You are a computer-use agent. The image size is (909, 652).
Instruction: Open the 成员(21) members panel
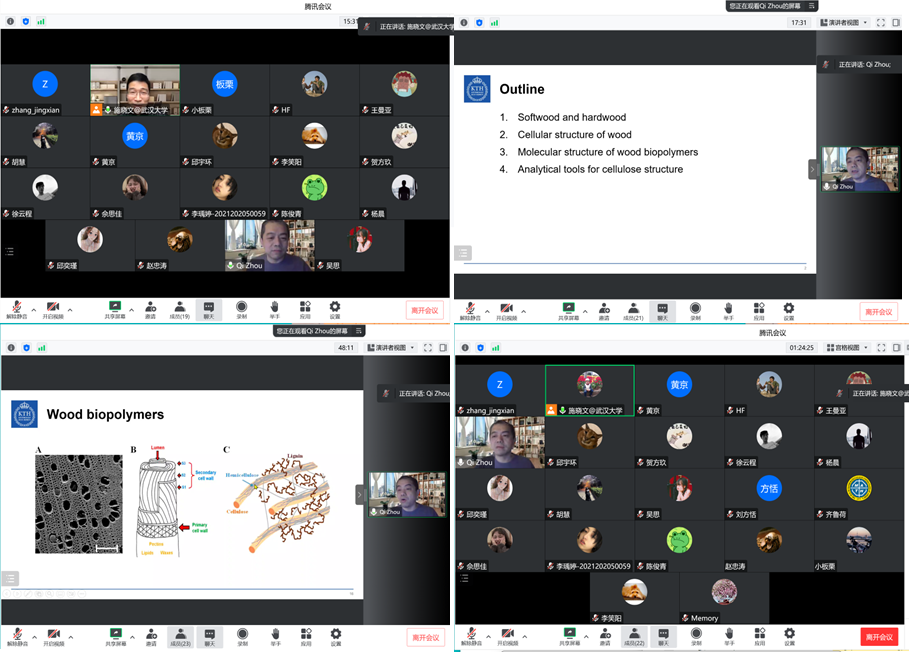[632, 311]
